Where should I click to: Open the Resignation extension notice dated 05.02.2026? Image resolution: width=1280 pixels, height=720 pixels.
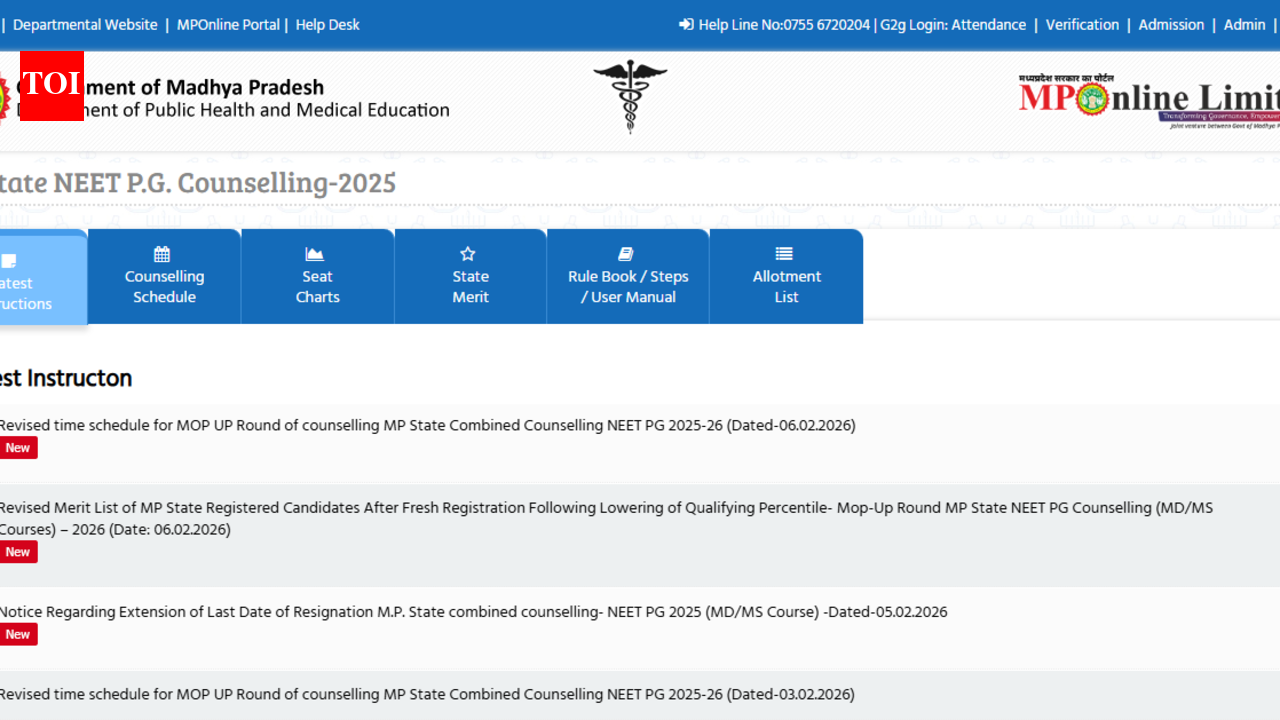474,611
